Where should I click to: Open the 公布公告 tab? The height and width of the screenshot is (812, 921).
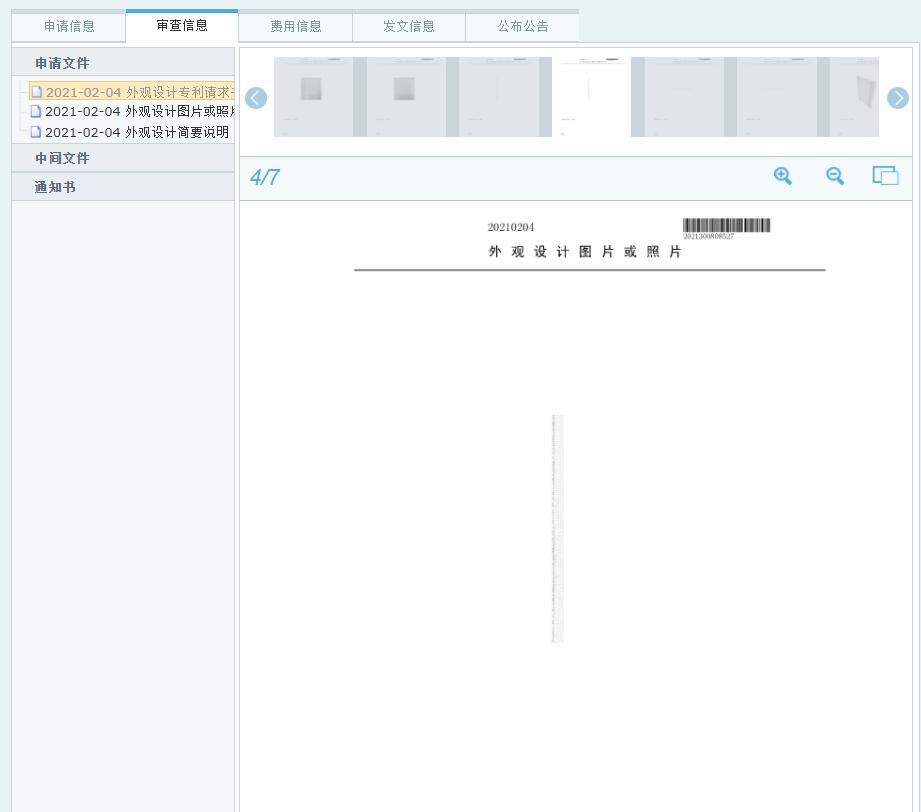pos(523,27)
